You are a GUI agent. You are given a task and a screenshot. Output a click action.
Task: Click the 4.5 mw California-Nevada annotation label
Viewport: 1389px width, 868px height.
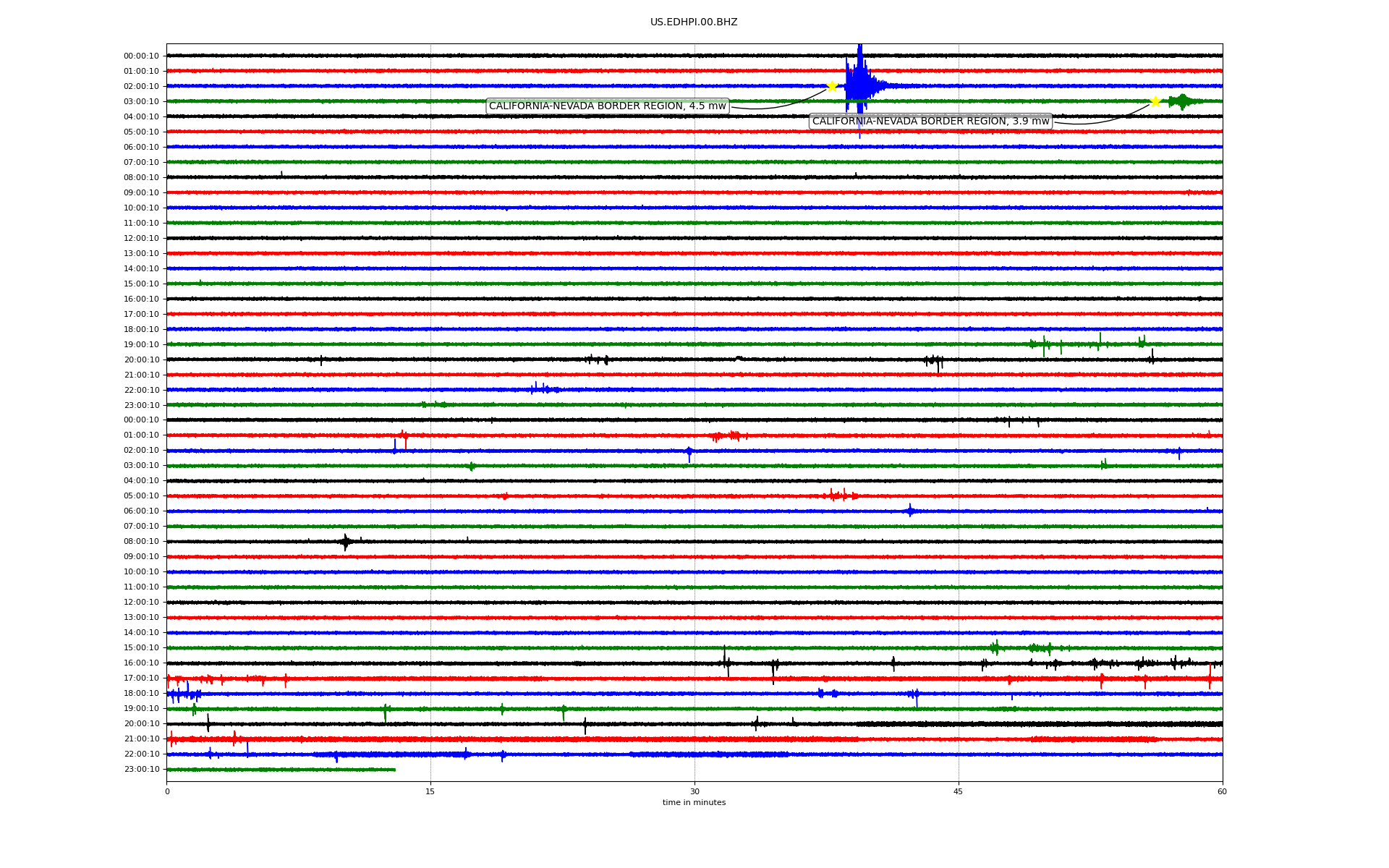point(608,106)
